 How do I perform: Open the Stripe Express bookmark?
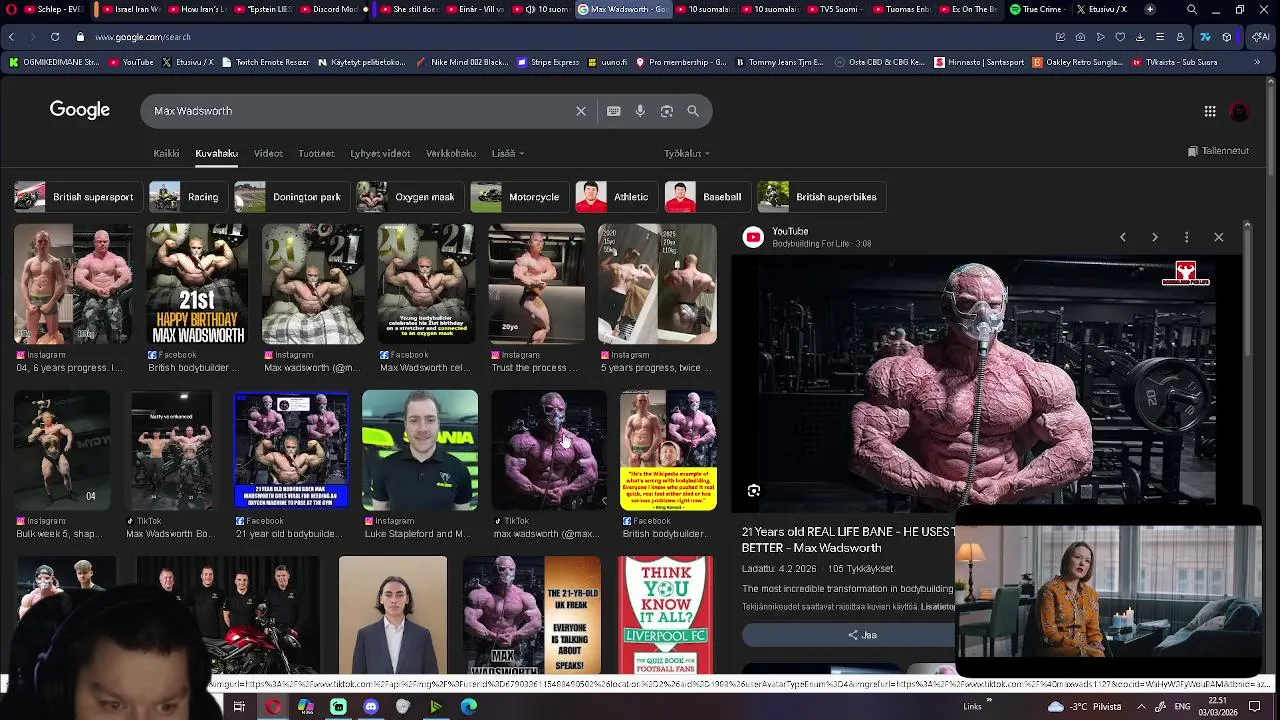[548, 62]
